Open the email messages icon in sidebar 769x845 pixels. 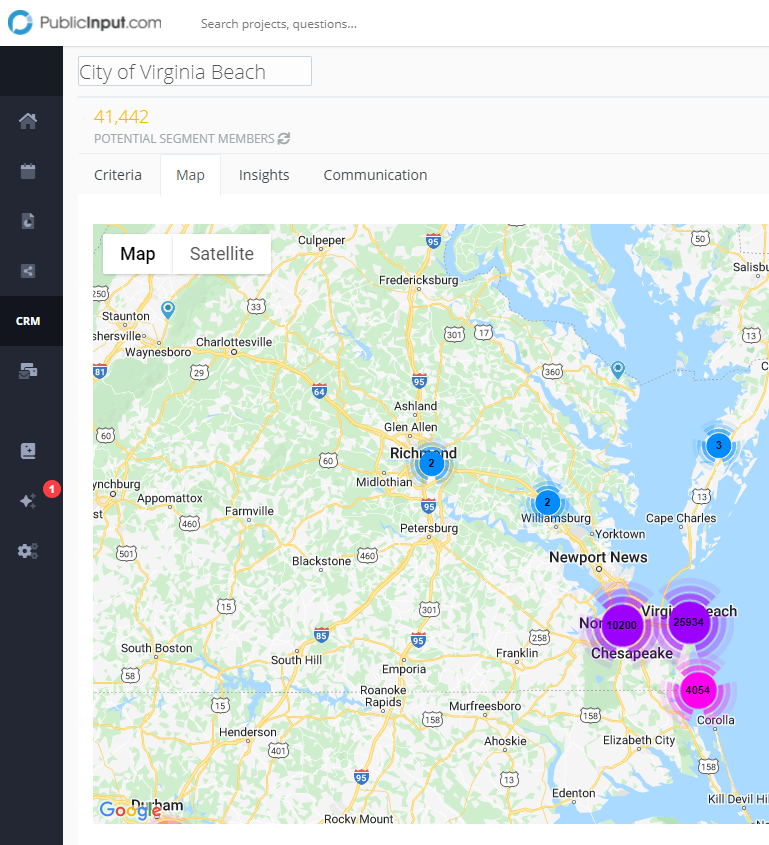(28, 371)
